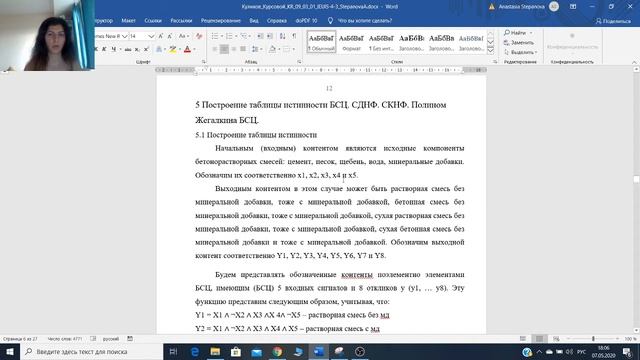
Task: Open text effects button
Action: 159,49
